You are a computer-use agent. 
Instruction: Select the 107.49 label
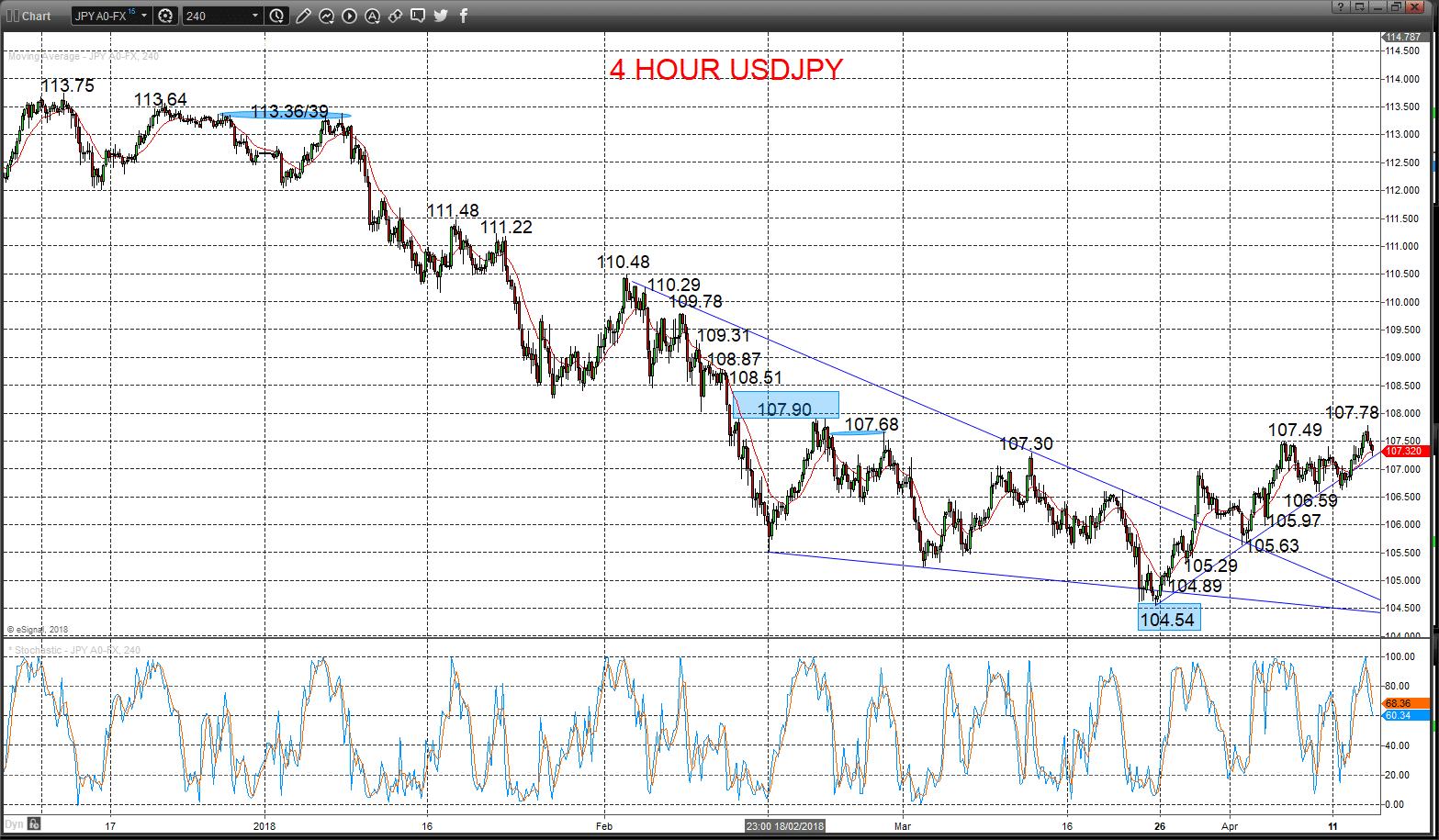point(1295,430)
